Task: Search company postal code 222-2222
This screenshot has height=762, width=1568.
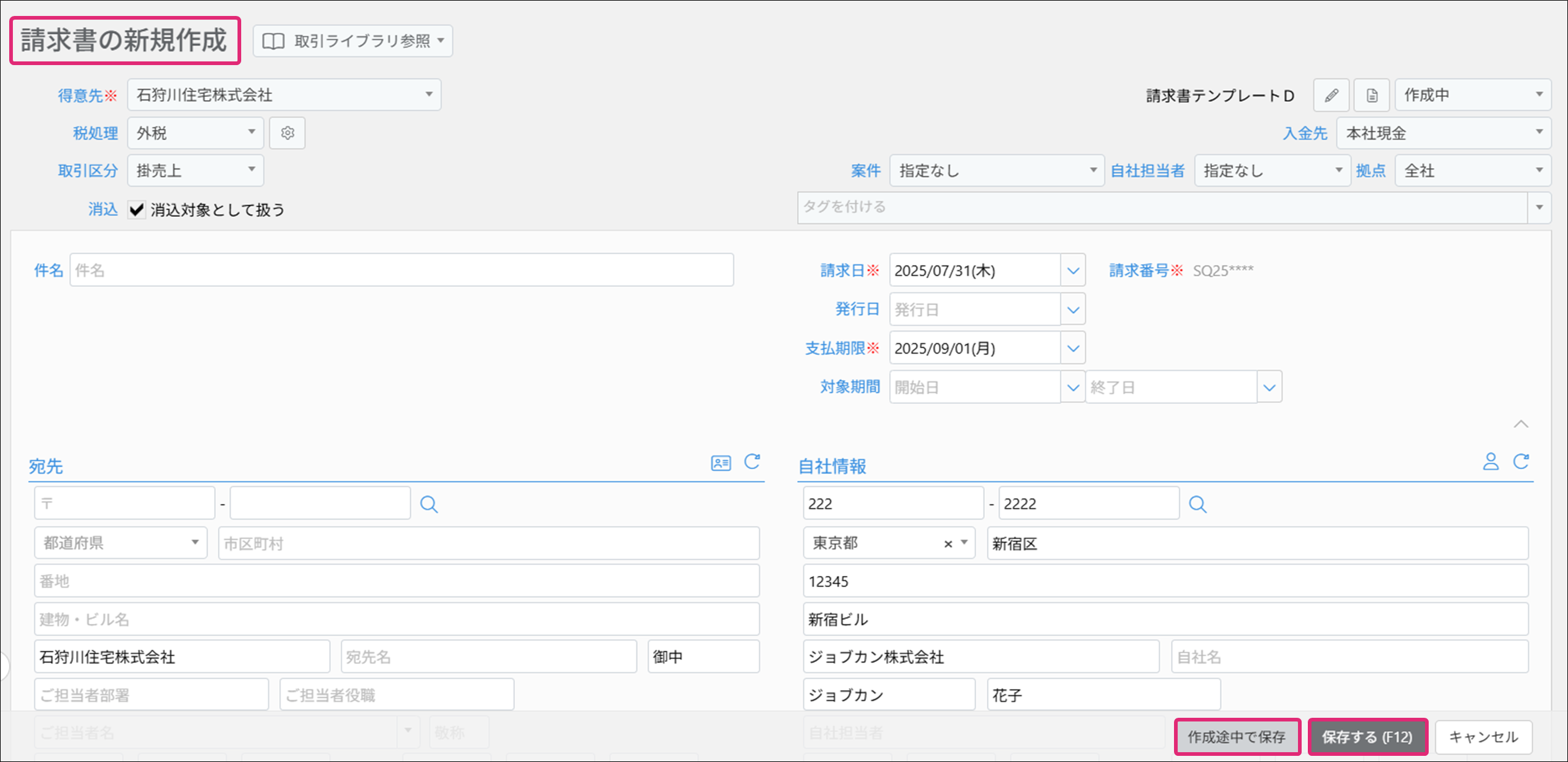Action: [x=1197, y=505]
